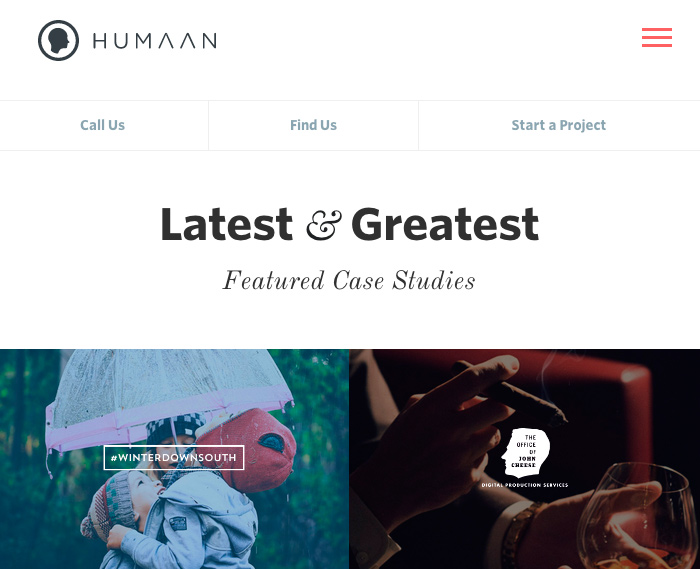
Task: Choose Start a Project
Action: tap(558, 125)
